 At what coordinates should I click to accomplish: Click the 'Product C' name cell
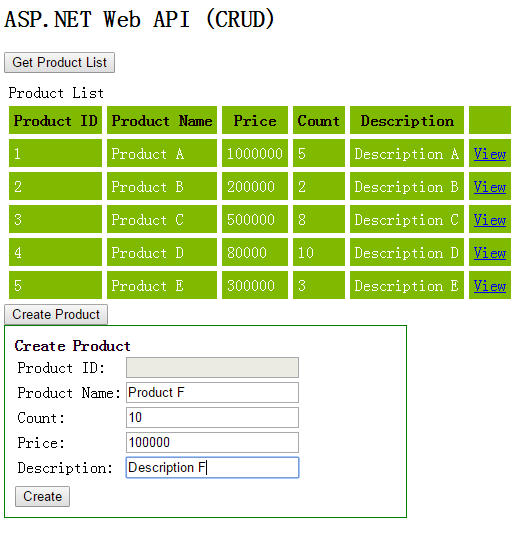pyautogui.click(x=162, y=219)
